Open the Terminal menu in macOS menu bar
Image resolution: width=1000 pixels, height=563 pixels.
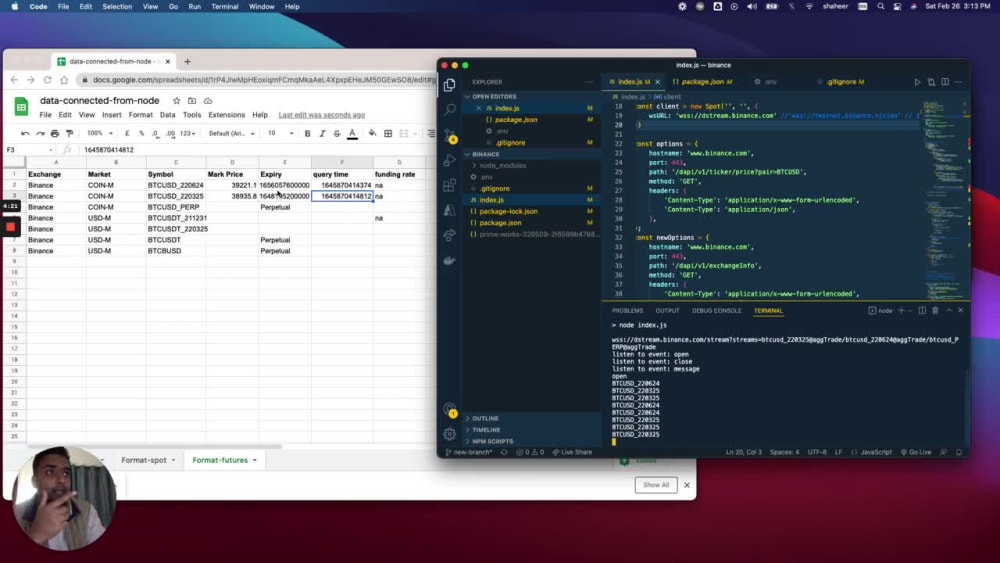(224, 6)
